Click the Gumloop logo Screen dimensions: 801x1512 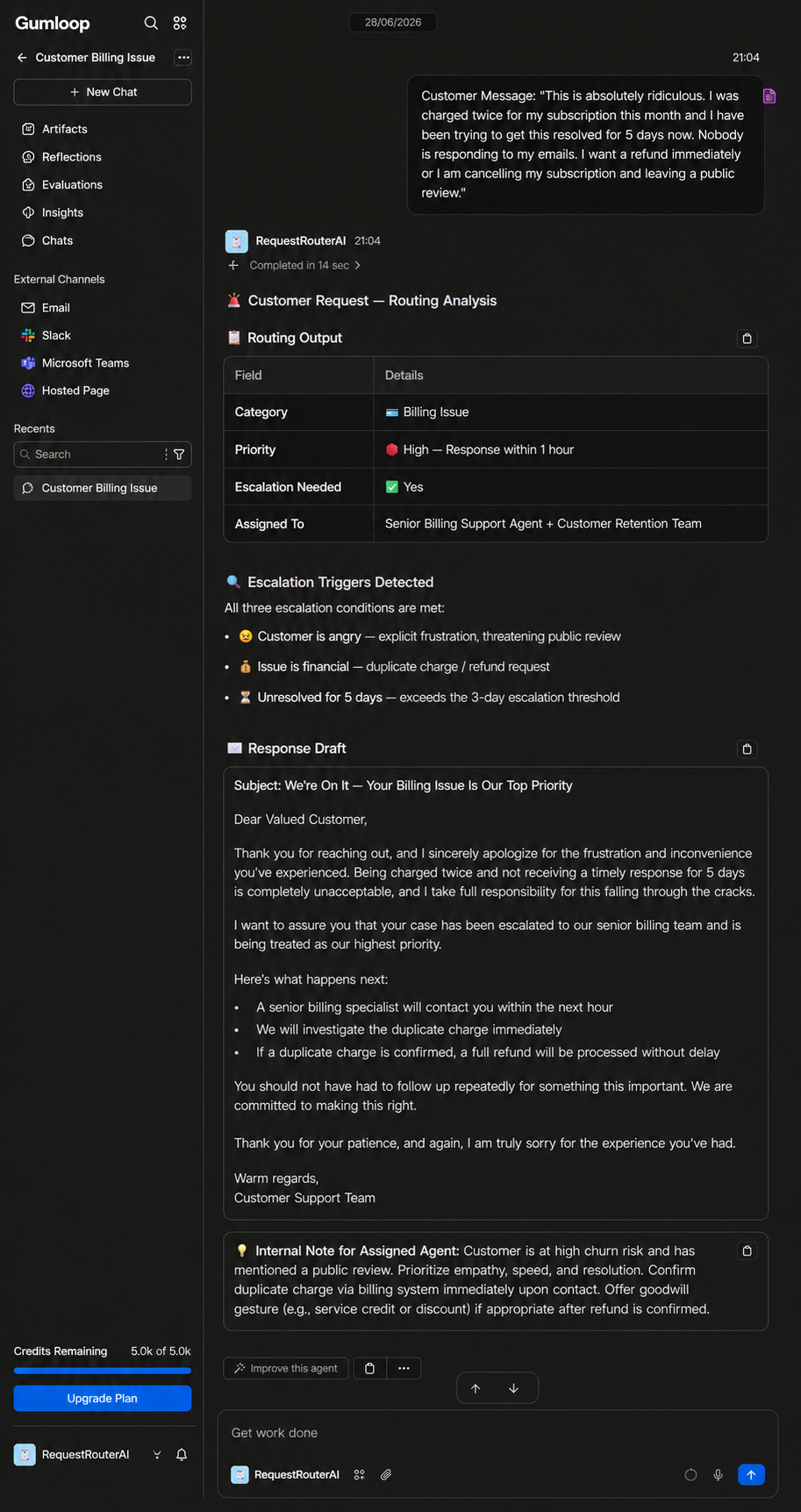click(x=53, y=23)
